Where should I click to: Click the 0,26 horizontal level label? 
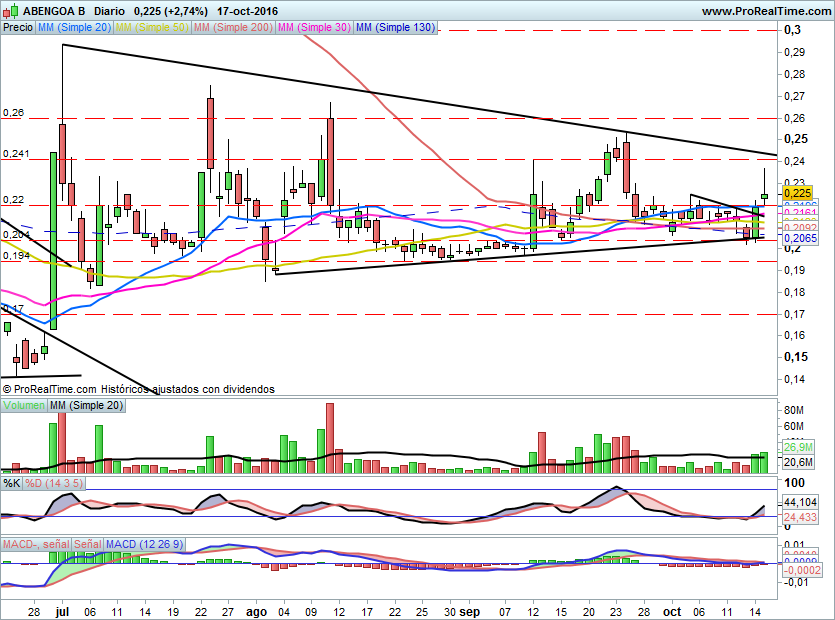[13, 113]
